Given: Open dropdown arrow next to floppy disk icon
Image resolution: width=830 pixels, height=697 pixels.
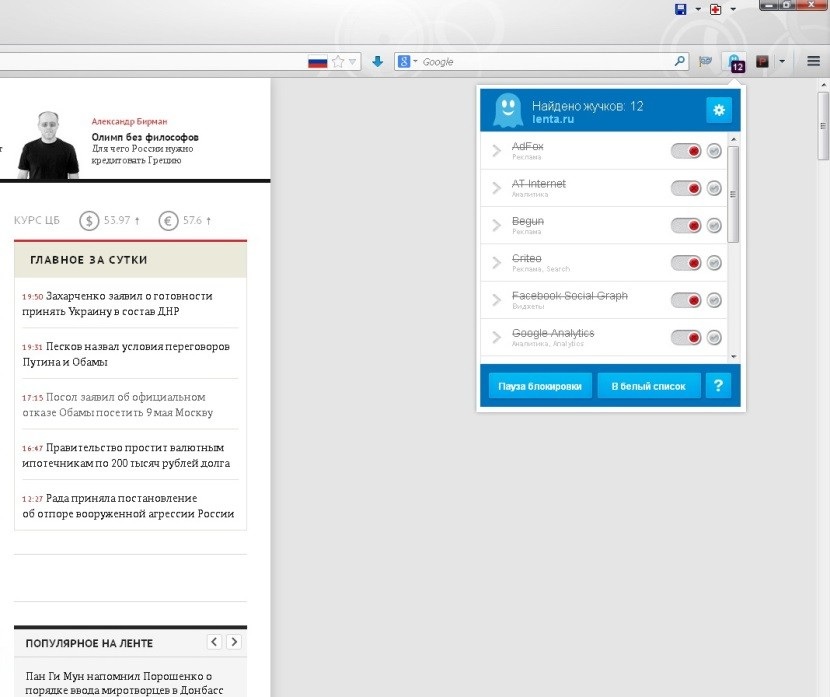Looking at the screenshot, I should [698, 9].
